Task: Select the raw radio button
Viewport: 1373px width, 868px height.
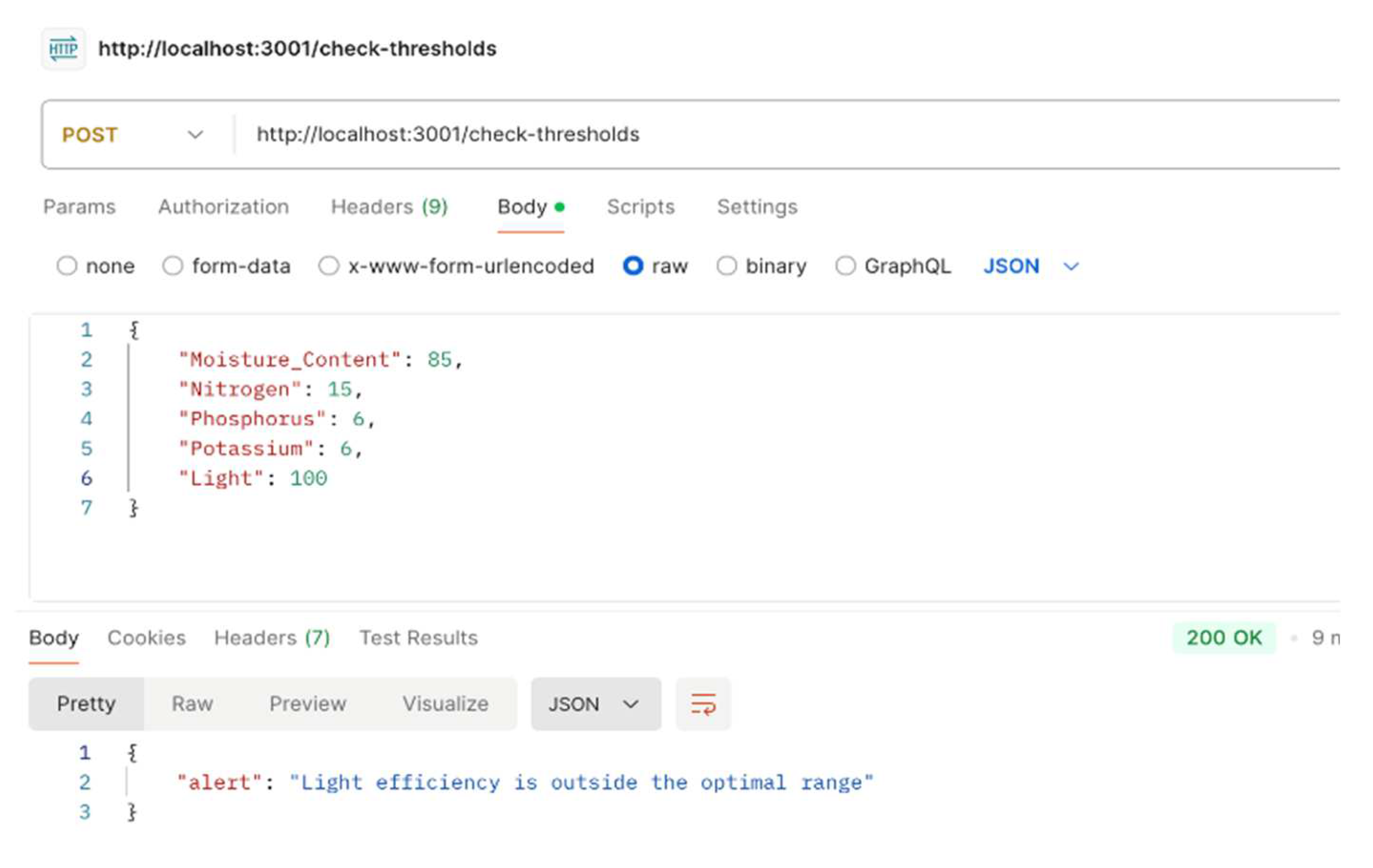Action: [633, 266]
